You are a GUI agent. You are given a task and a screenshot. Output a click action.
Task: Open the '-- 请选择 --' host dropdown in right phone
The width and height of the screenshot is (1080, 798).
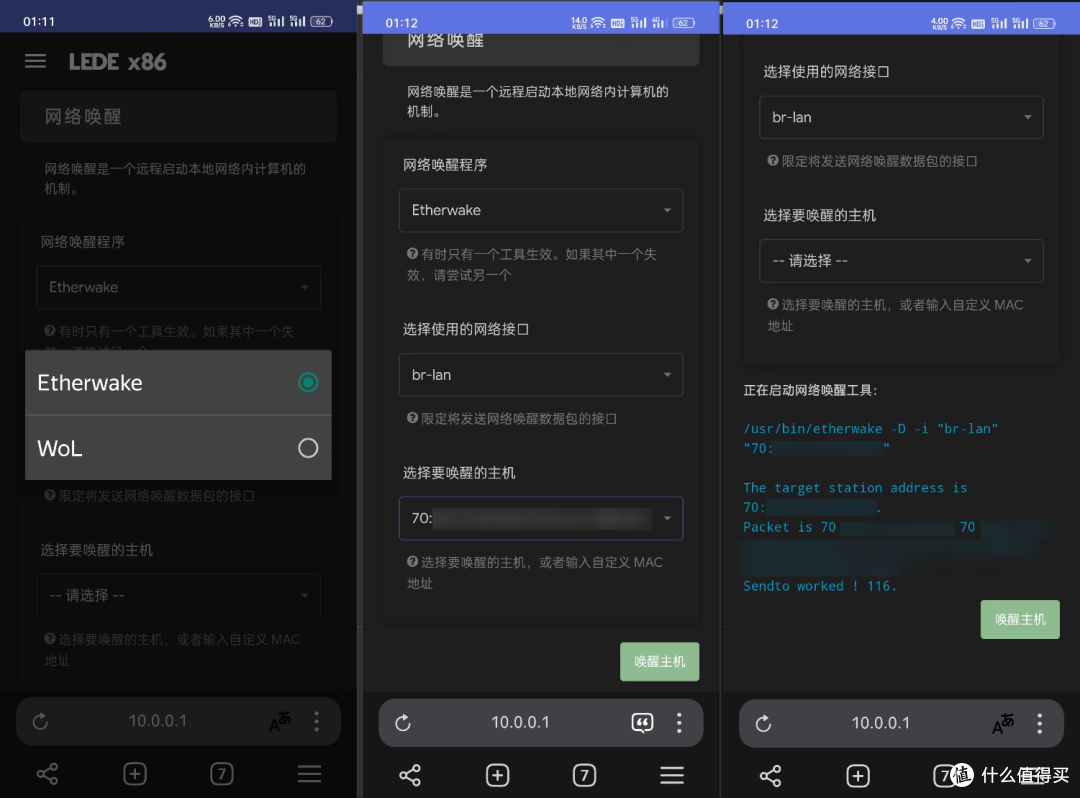pos(901,261)
